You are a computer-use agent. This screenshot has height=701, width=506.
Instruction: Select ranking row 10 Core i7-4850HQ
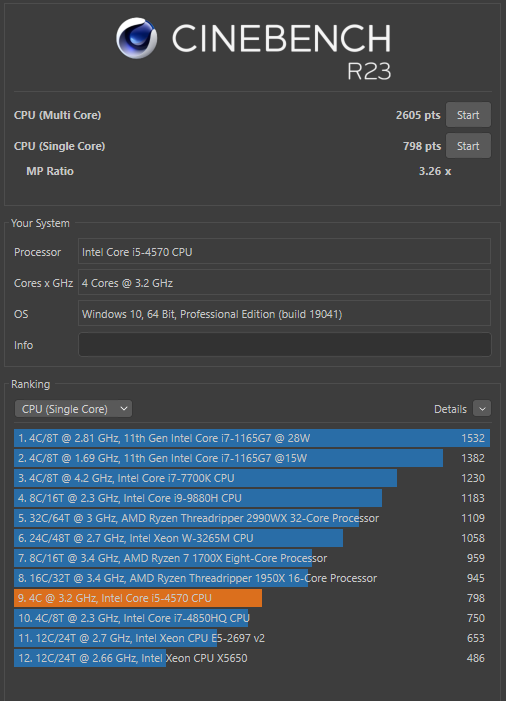click(252, 618)
